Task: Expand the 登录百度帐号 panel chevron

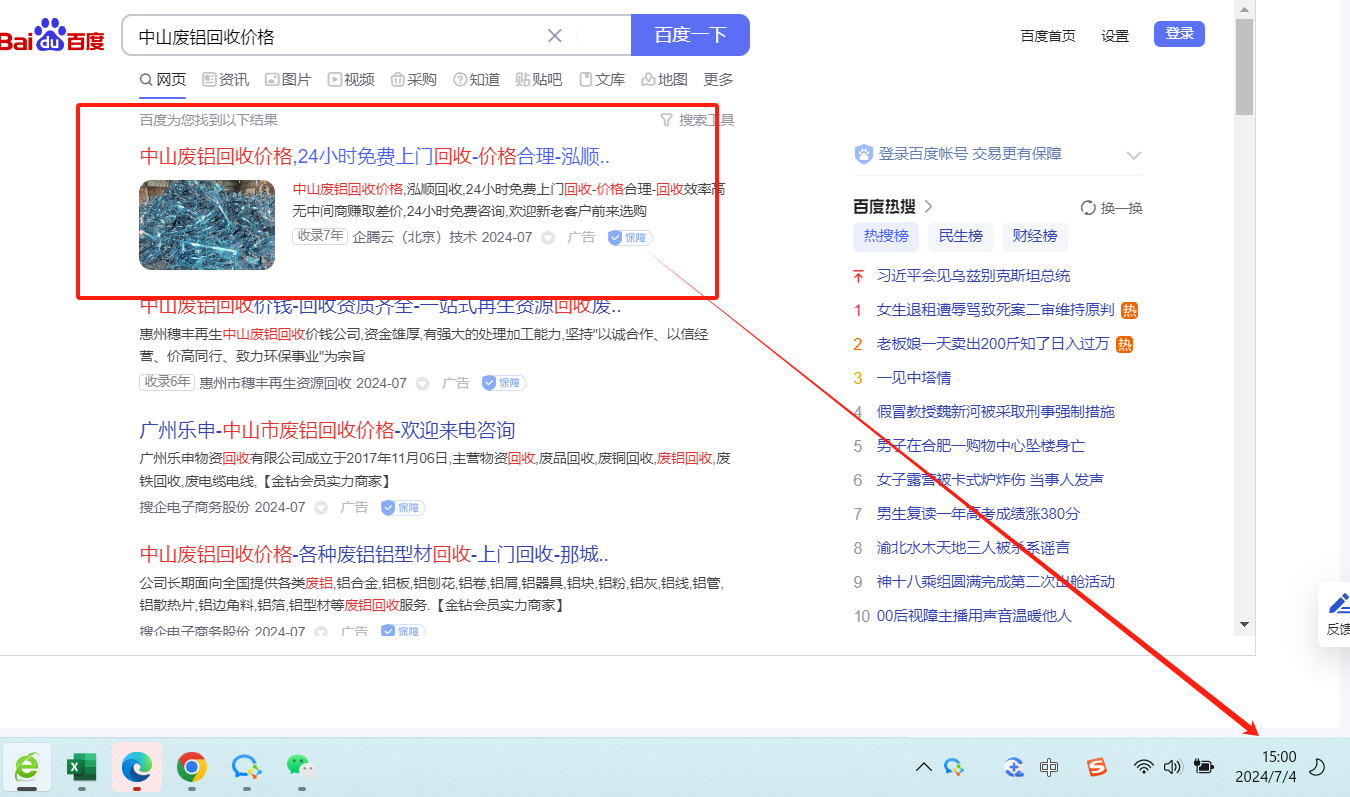Action: click(1133, 155)
